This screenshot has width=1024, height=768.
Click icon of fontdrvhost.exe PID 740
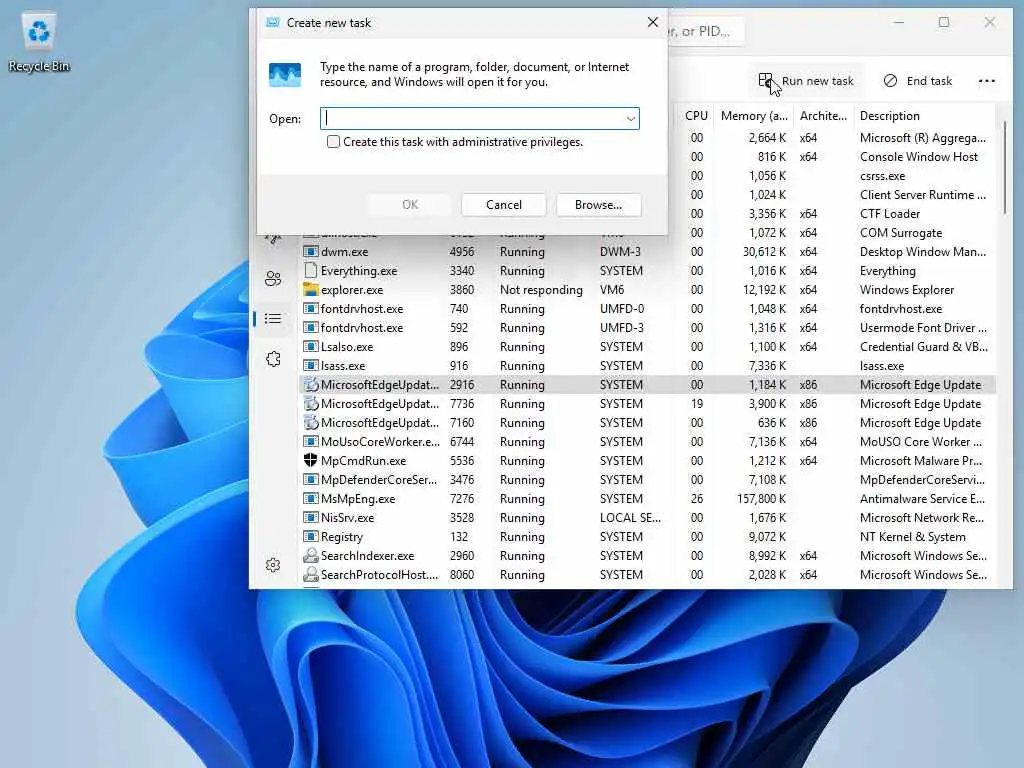pyautogui.click(x=310, y=308)
